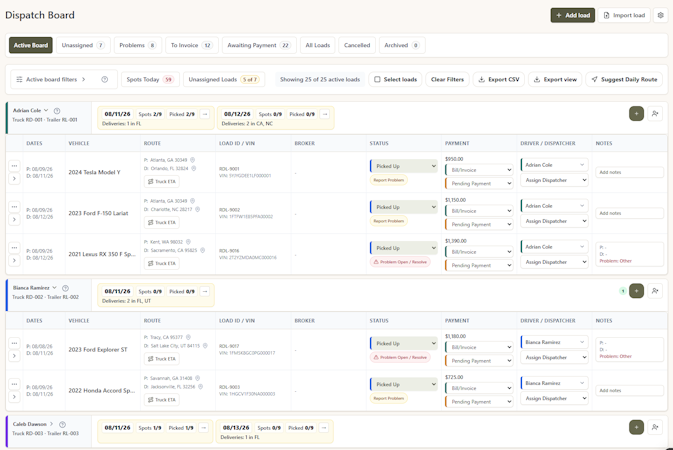The width and height of the screenshot is (673, 450).
Task: Click the map pin next to Charlotte, NC 28217
Action: (x=197, y=209)
